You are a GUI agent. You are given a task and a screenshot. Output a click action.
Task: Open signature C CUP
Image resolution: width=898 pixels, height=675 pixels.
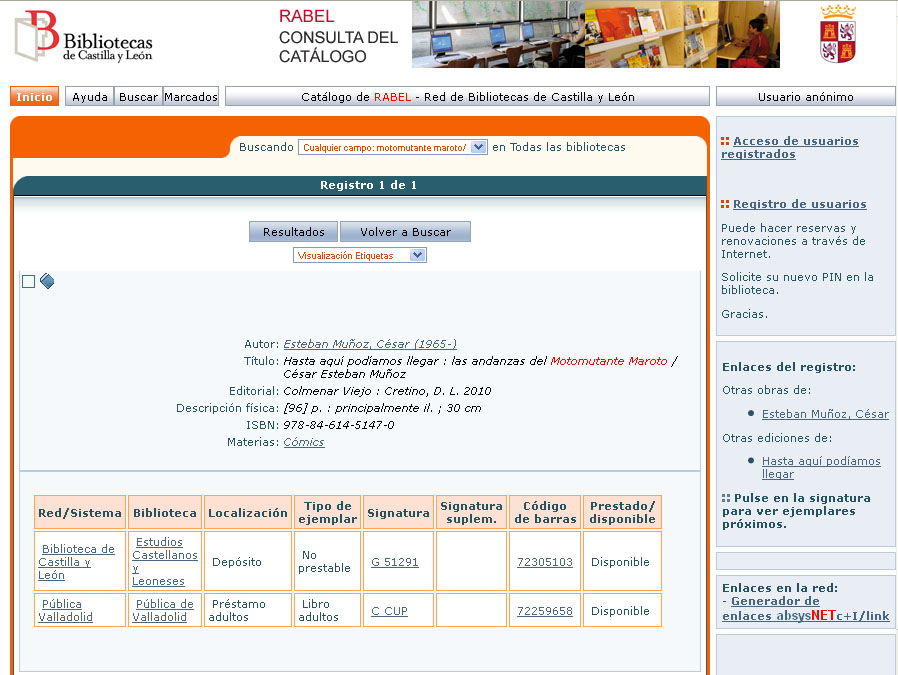[389, 611]
